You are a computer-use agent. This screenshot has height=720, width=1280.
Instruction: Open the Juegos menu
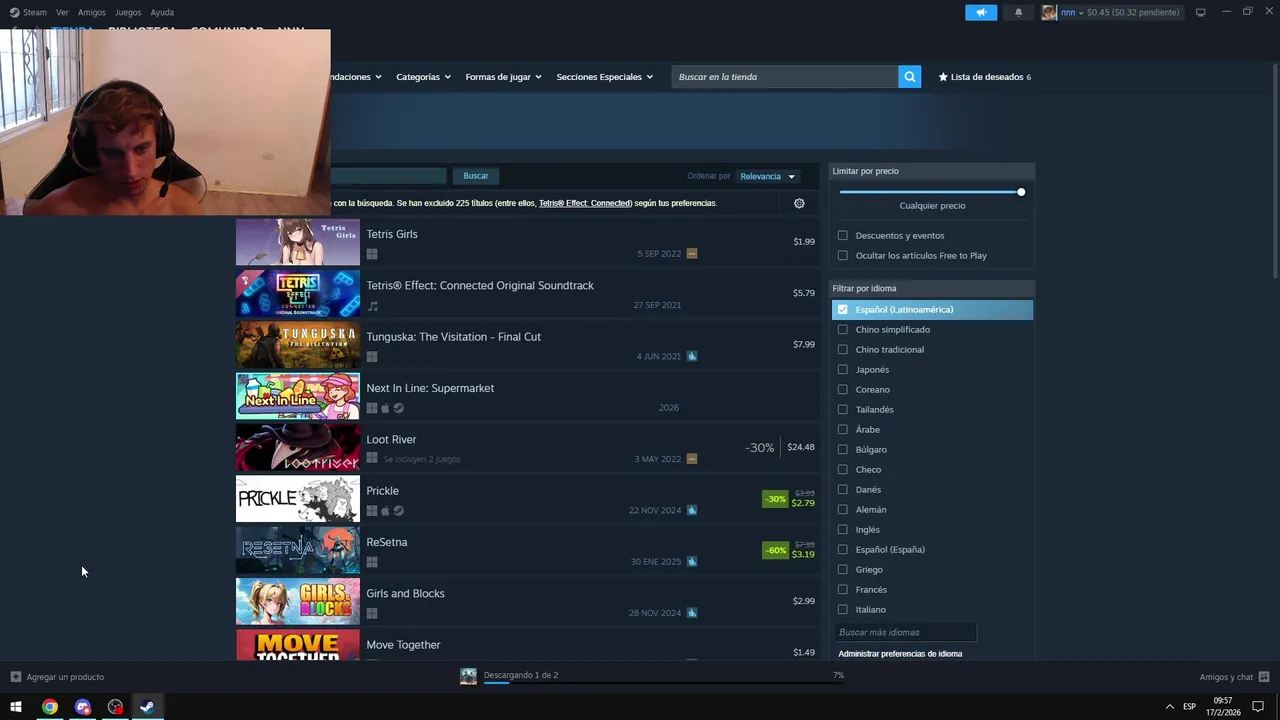pyautogui.click(x=128, y=12)
